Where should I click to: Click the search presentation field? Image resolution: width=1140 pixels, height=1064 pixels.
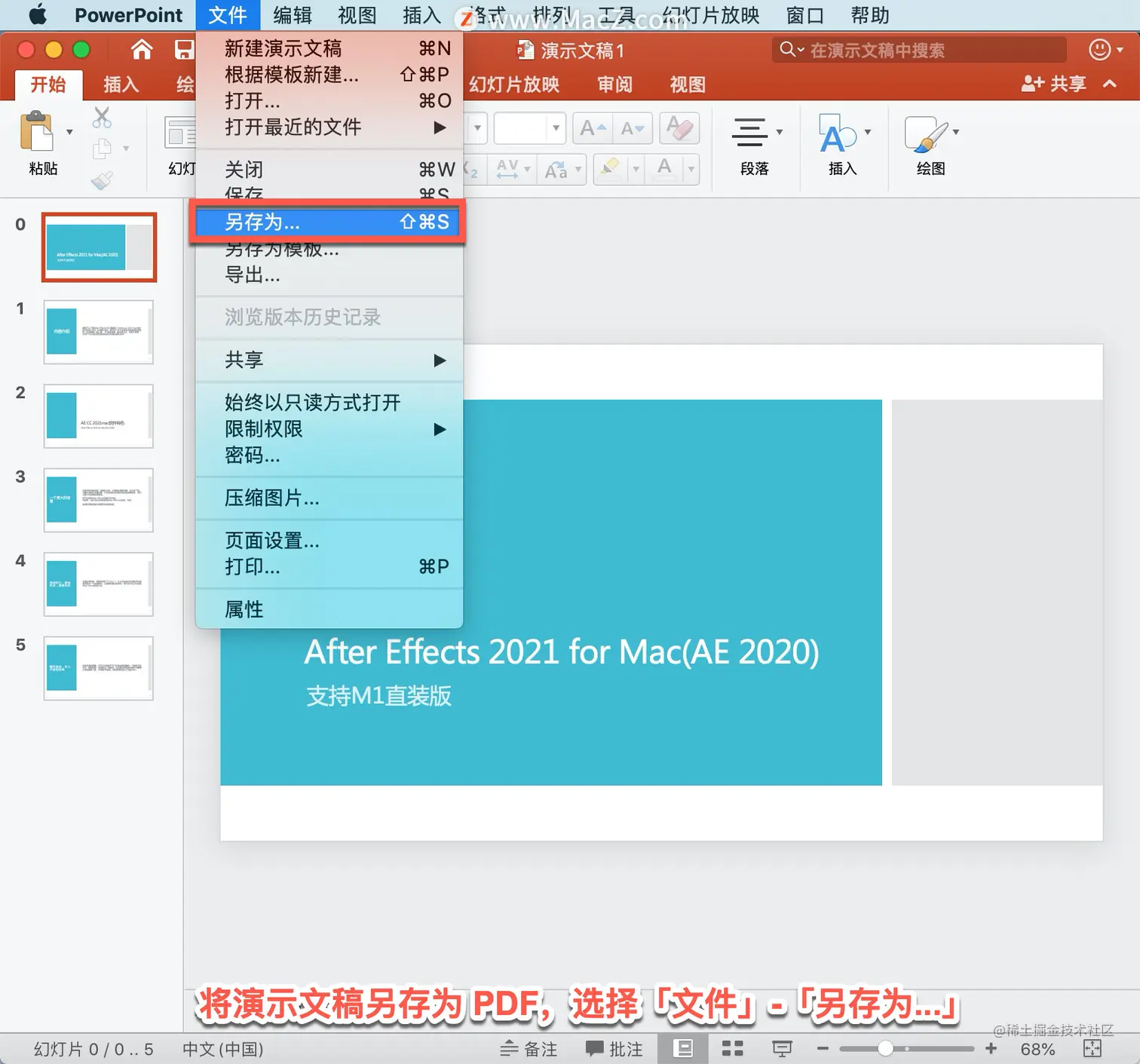pos(919,50)
